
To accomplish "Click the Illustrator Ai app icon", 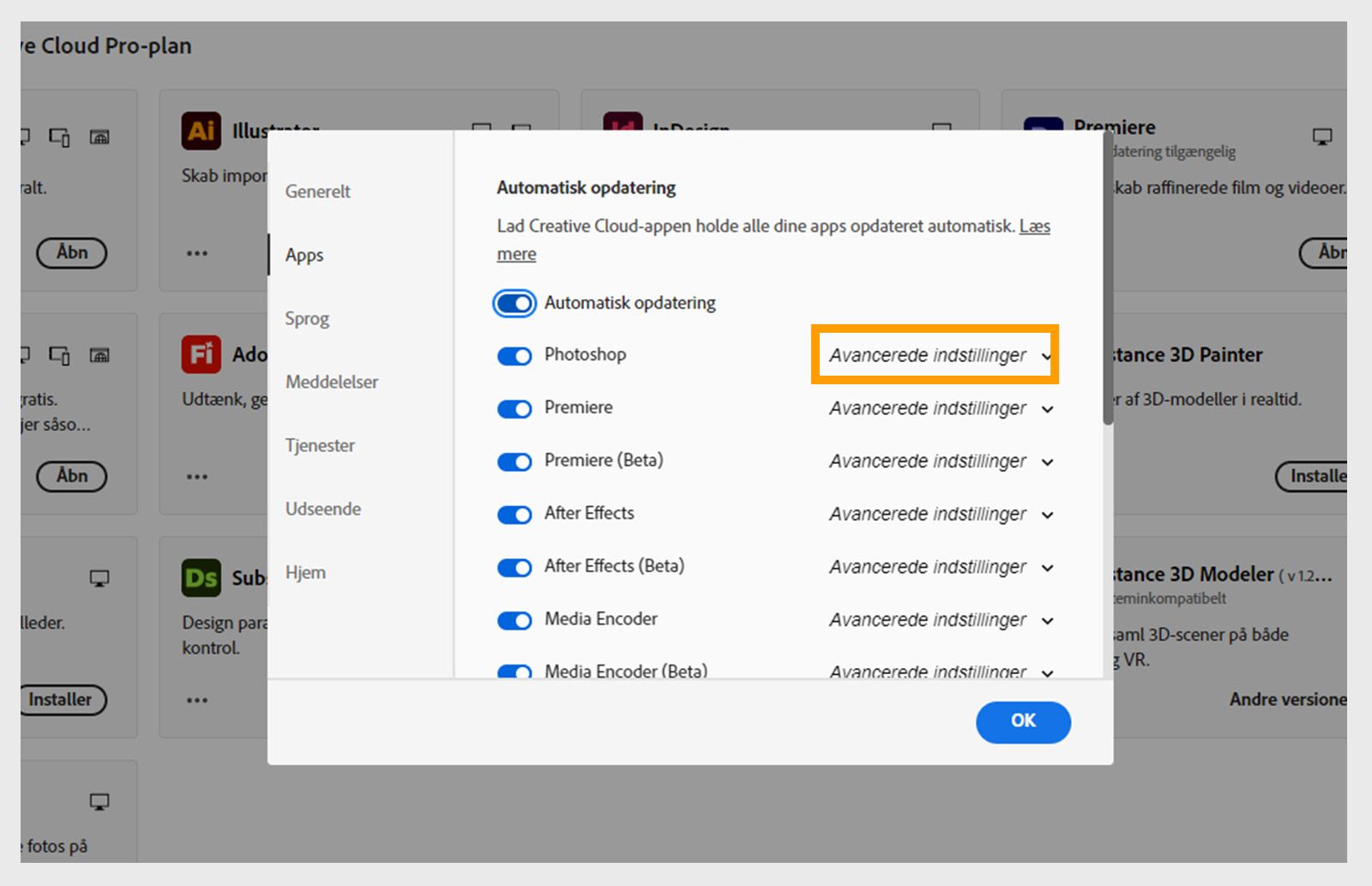I will click(x=202, y=130).
